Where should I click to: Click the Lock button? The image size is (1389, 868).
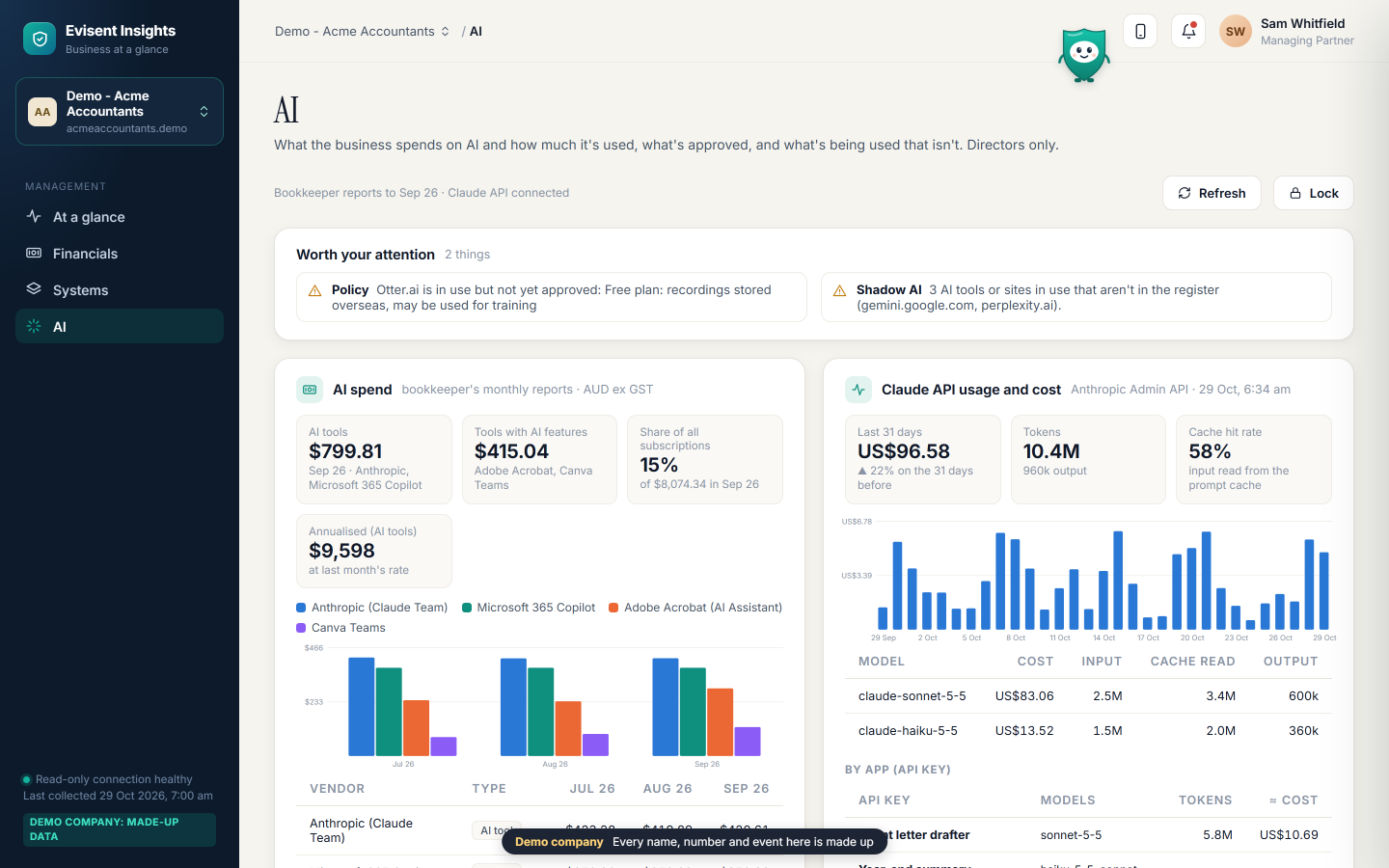click(x=1314, y=193)
